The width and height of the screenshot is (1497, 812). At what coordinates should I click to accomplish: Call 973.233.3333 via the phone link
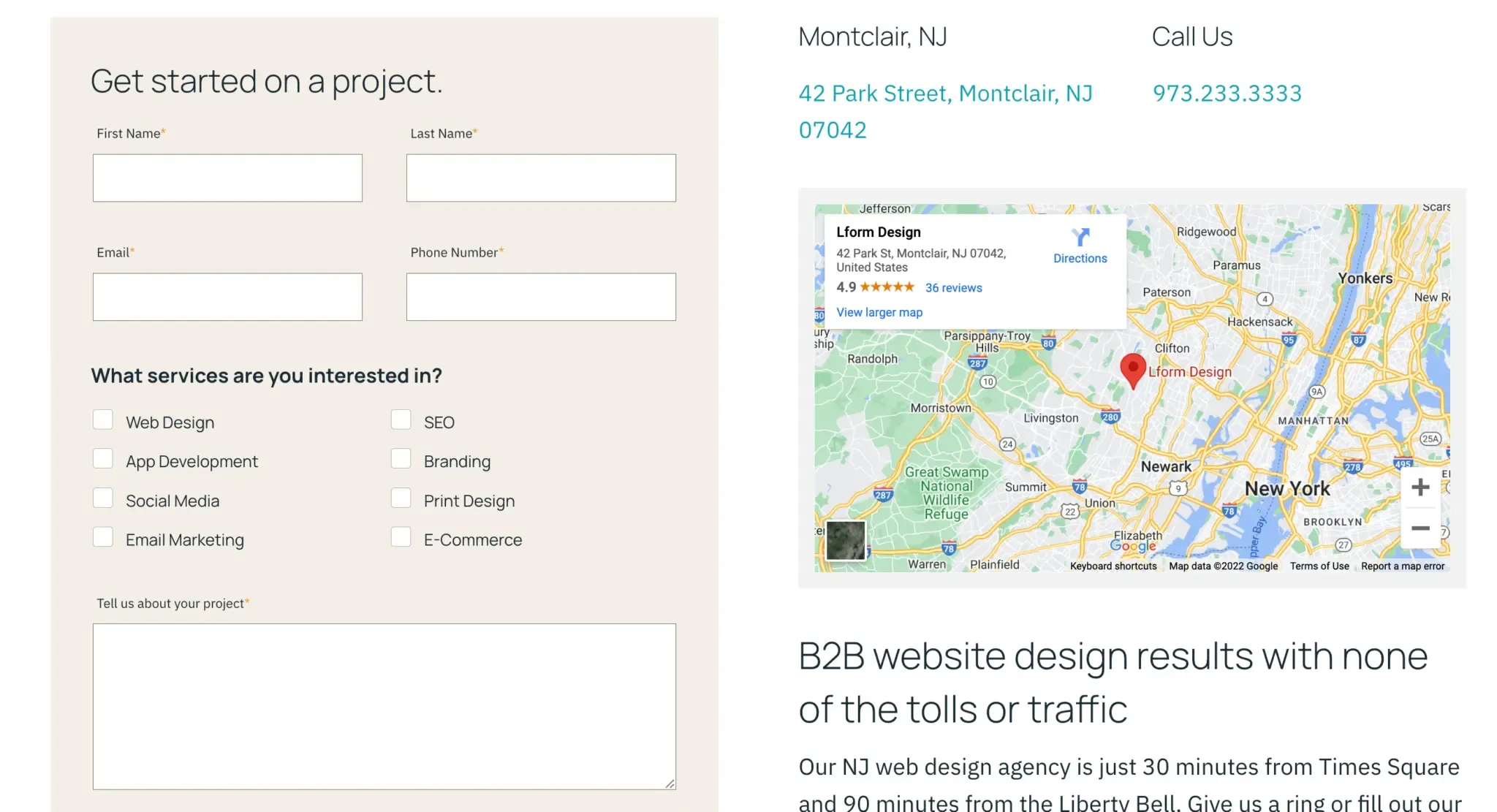point(1227,93)
